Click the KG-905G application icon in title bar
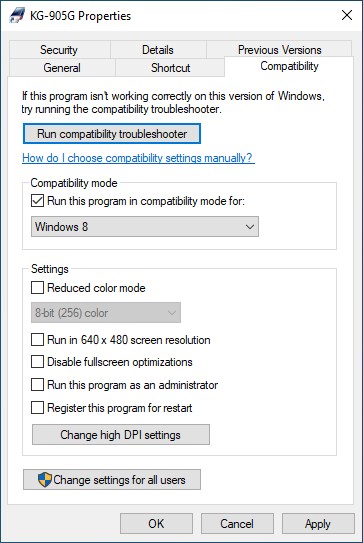 (x=17, y=15)
